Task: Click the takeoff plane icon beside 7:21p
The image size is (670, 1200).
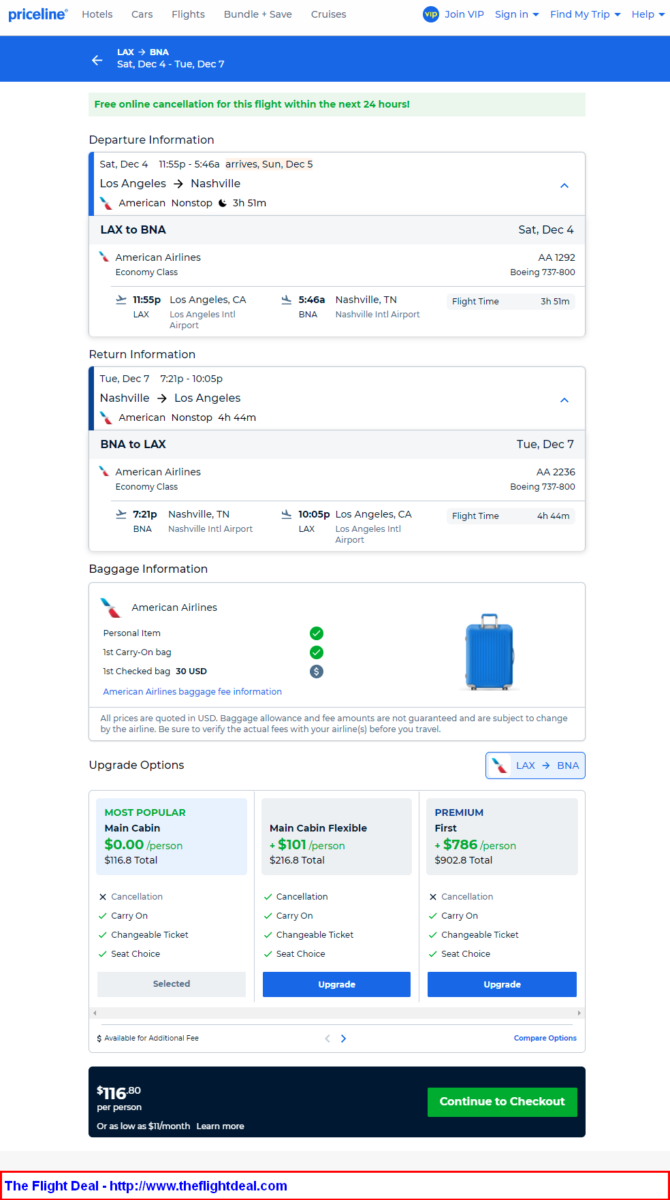Action: (x=121, y=514)
